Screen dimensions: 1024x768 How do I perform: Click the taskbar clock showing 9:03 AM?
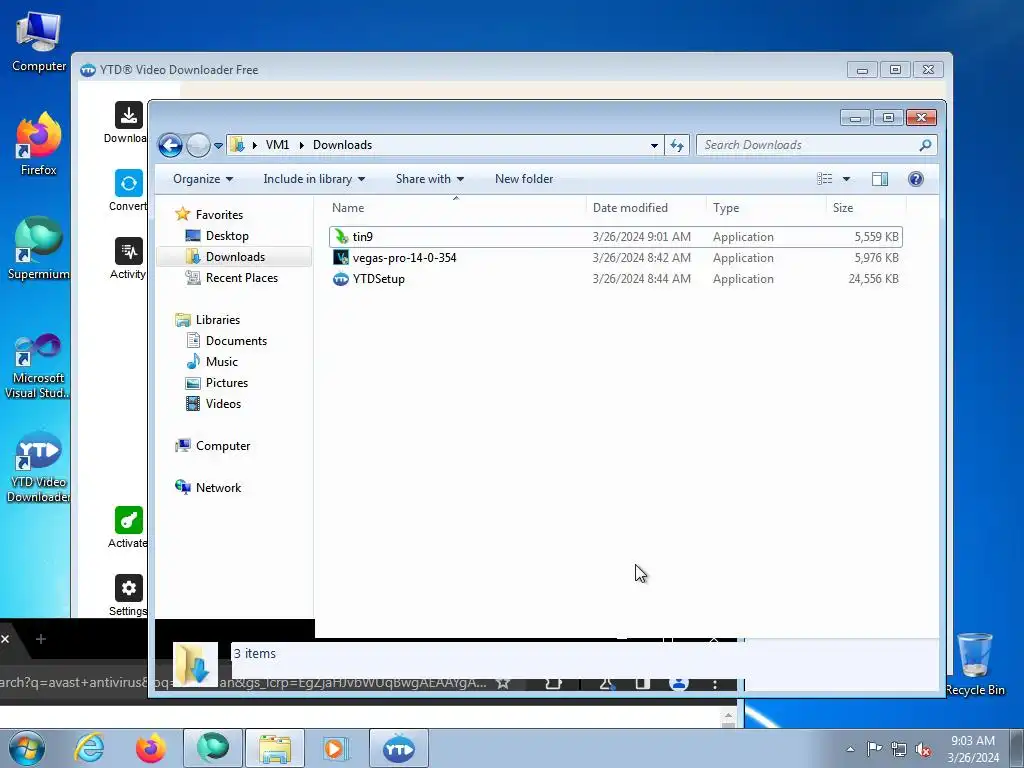pos(973,749)
